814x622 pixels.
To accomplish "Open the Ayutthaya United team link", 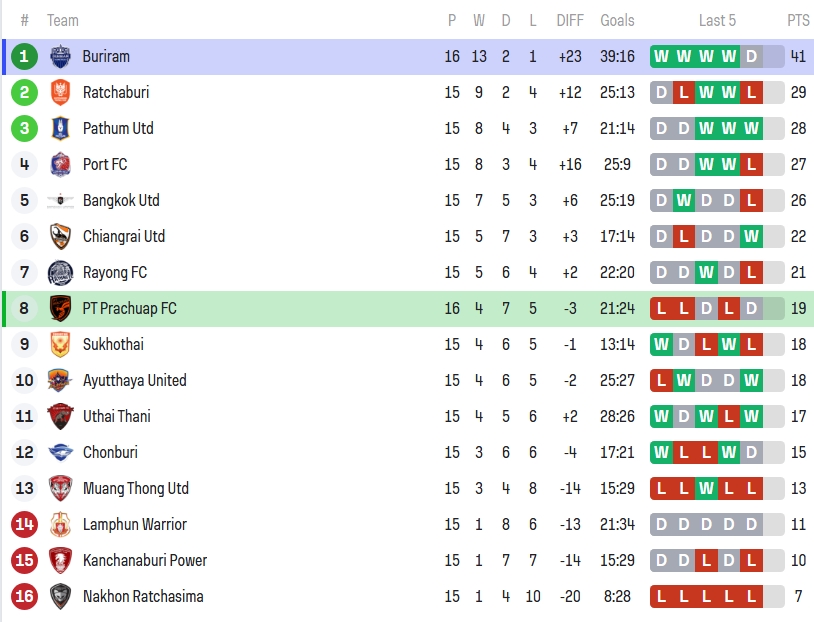I will pos(134,381).
